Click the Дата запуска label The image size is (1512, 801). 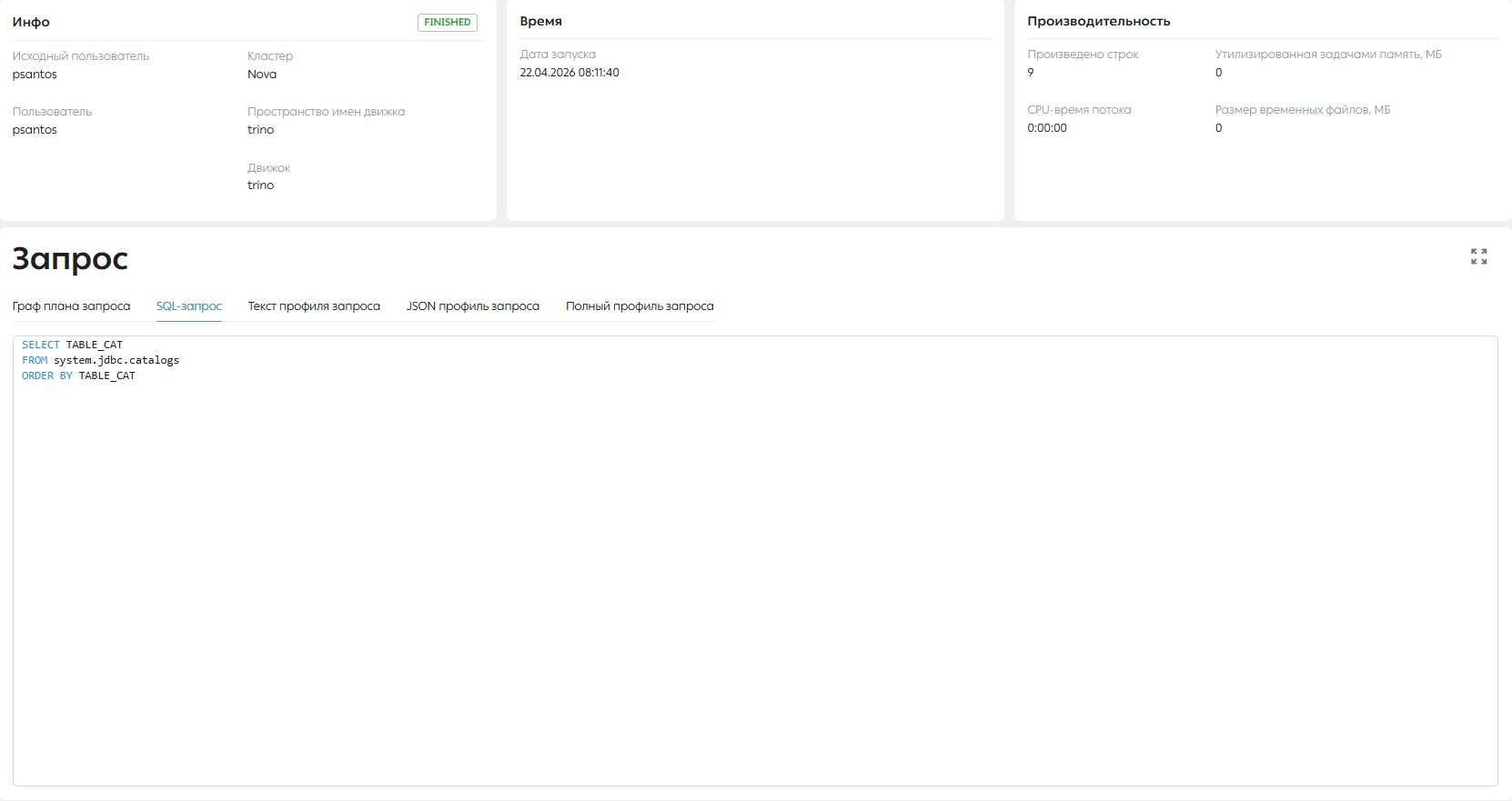(x=558, y=55)
